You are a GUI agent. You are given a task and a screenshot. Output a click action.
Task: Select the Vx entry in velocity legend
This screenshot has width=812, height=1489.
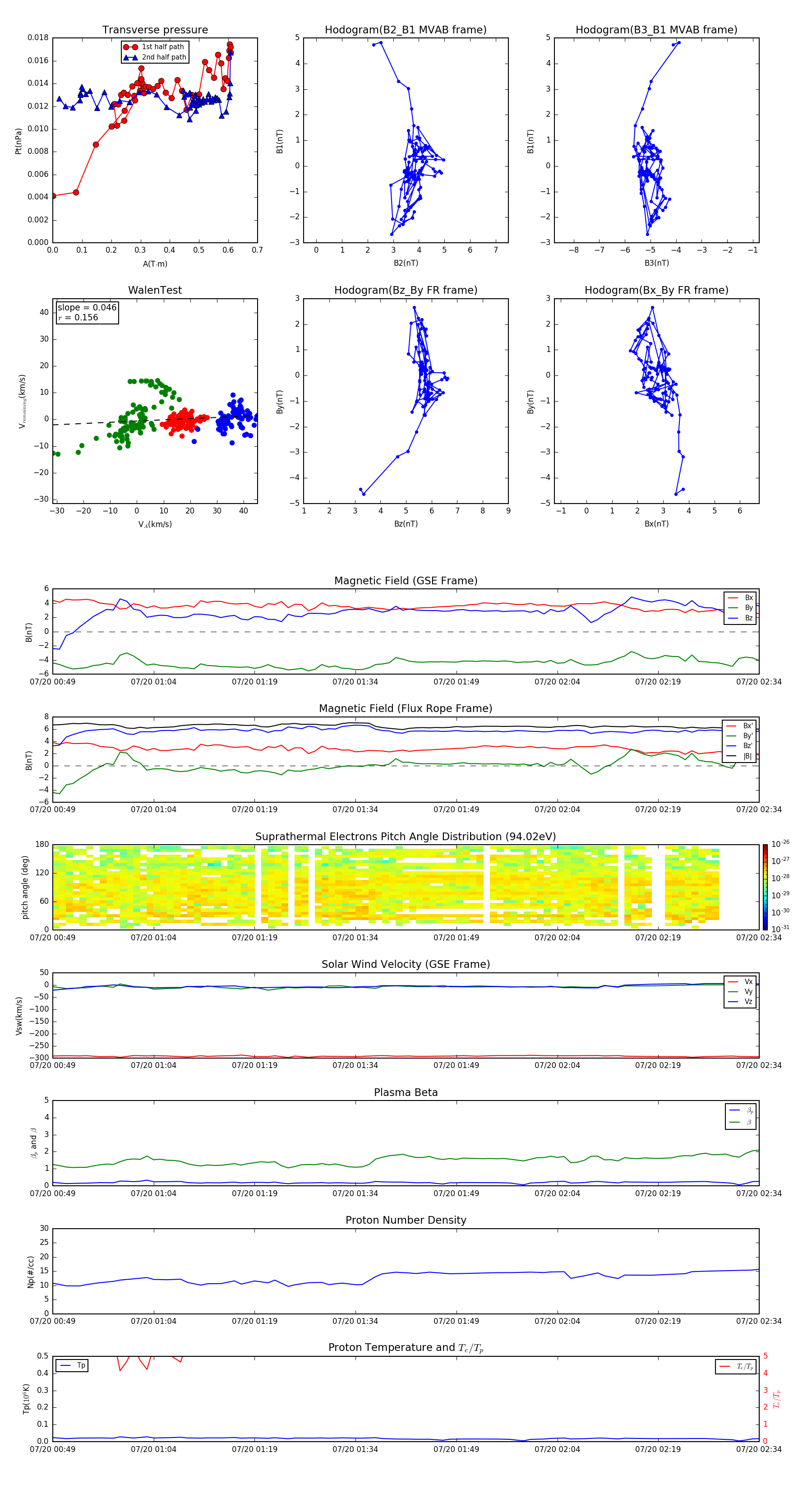[741, 981]
